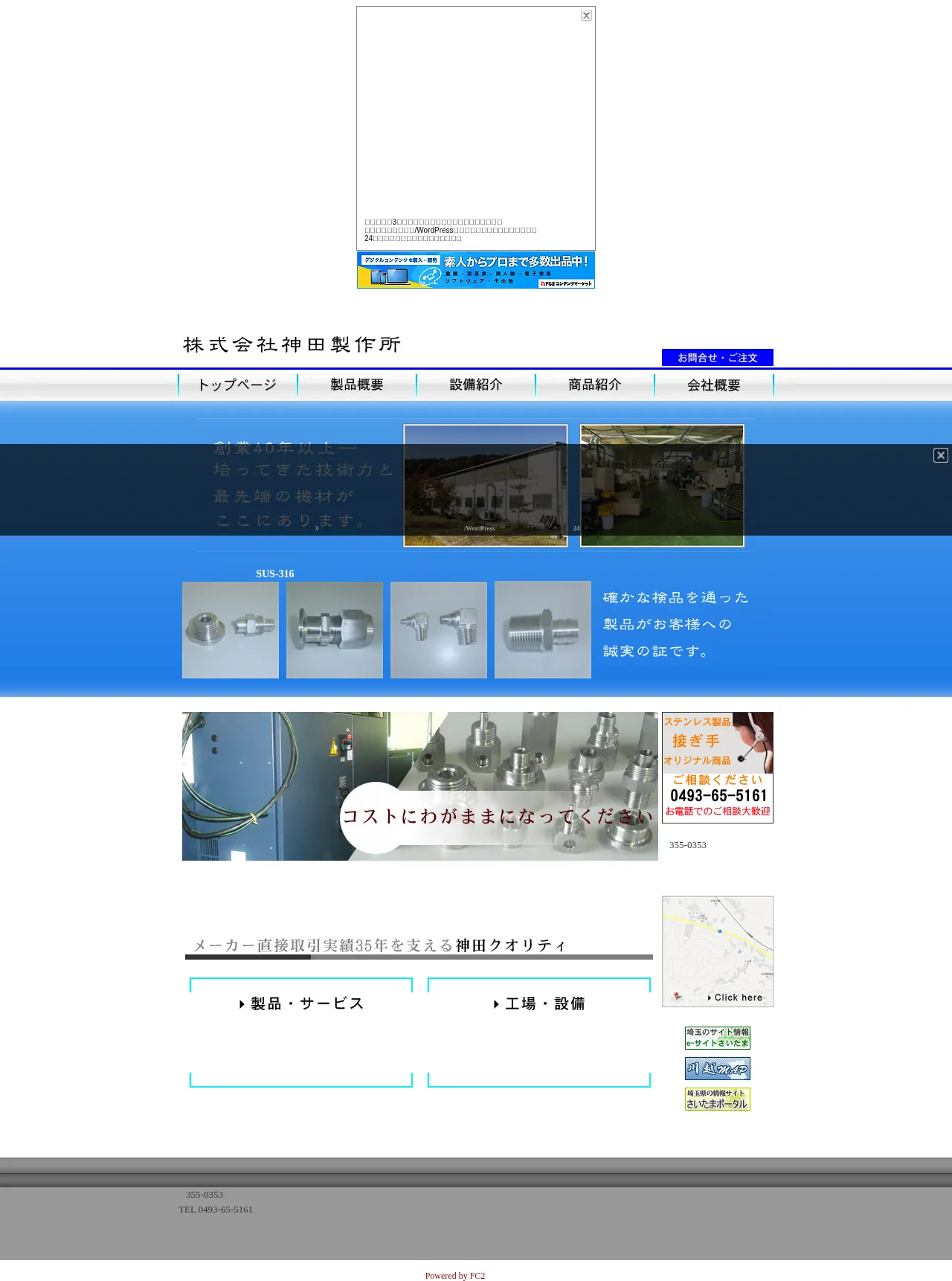Click the phone consultation banner 0493-65-5161
952x1281 pixels.
coord(717,768)
